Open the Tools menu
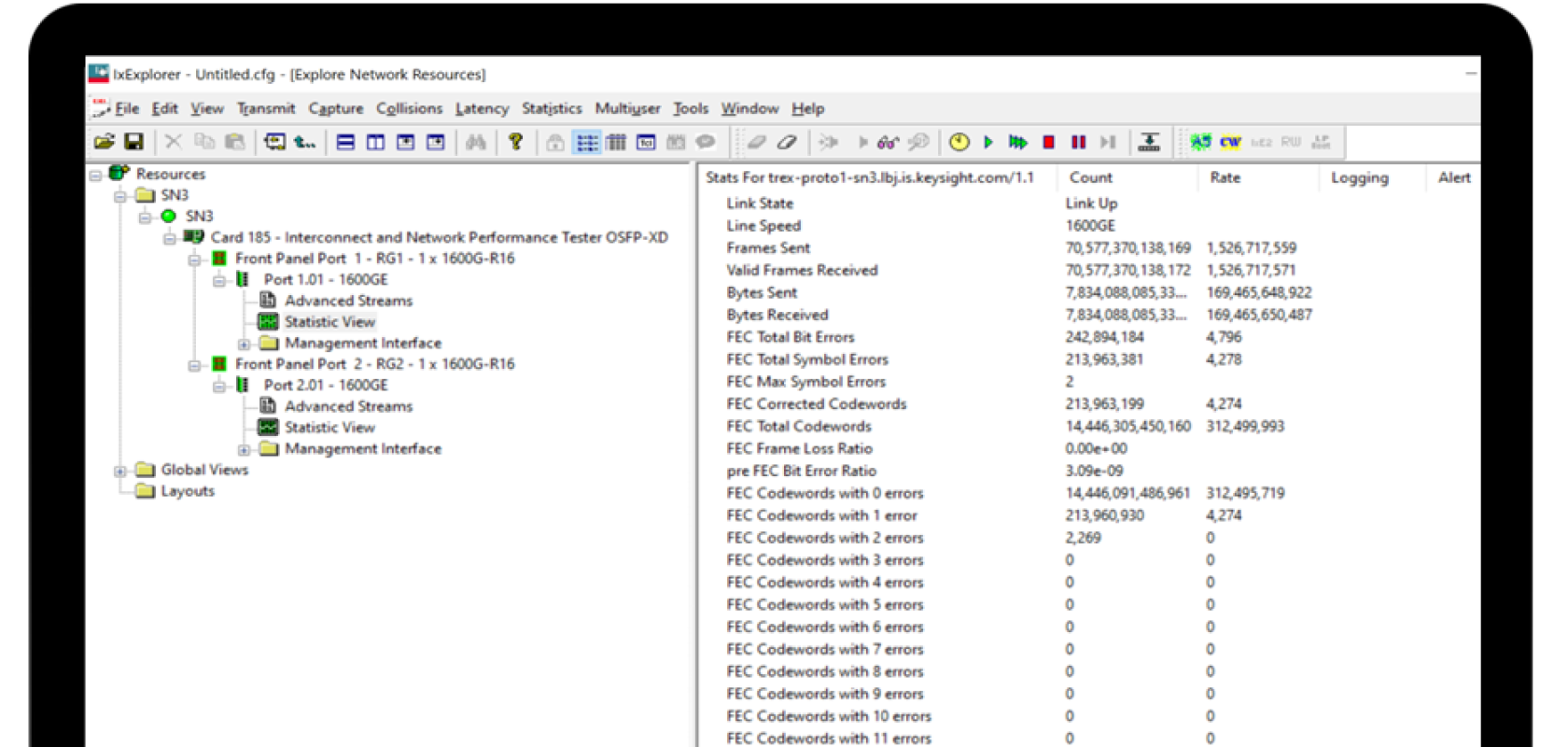Screen dimensions: 1568x747 tap(691, 108)
